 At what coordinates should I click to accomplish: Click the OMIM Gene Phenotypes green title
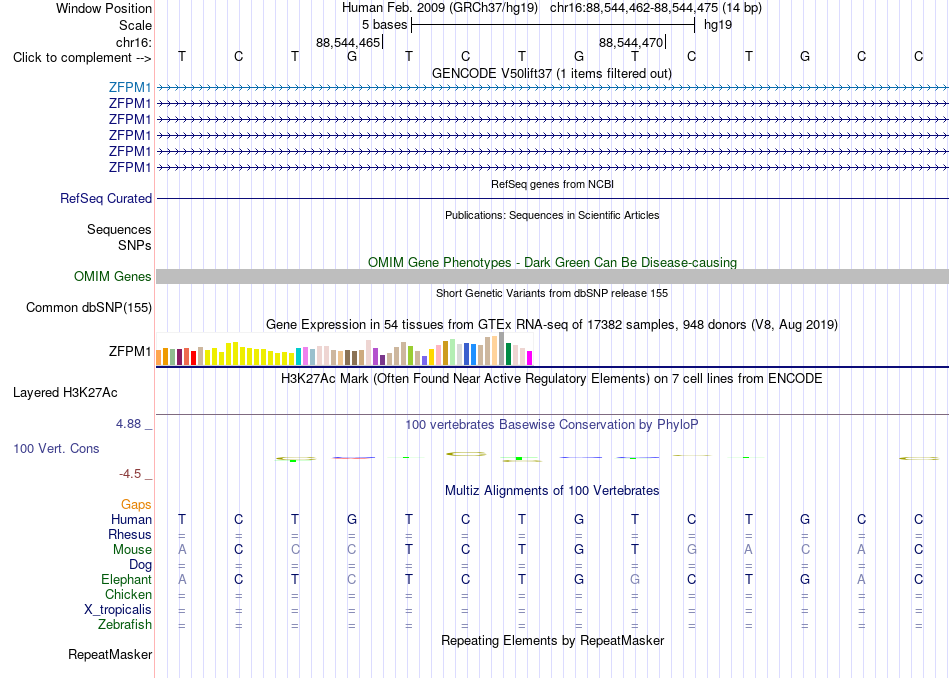click(552, 262)
